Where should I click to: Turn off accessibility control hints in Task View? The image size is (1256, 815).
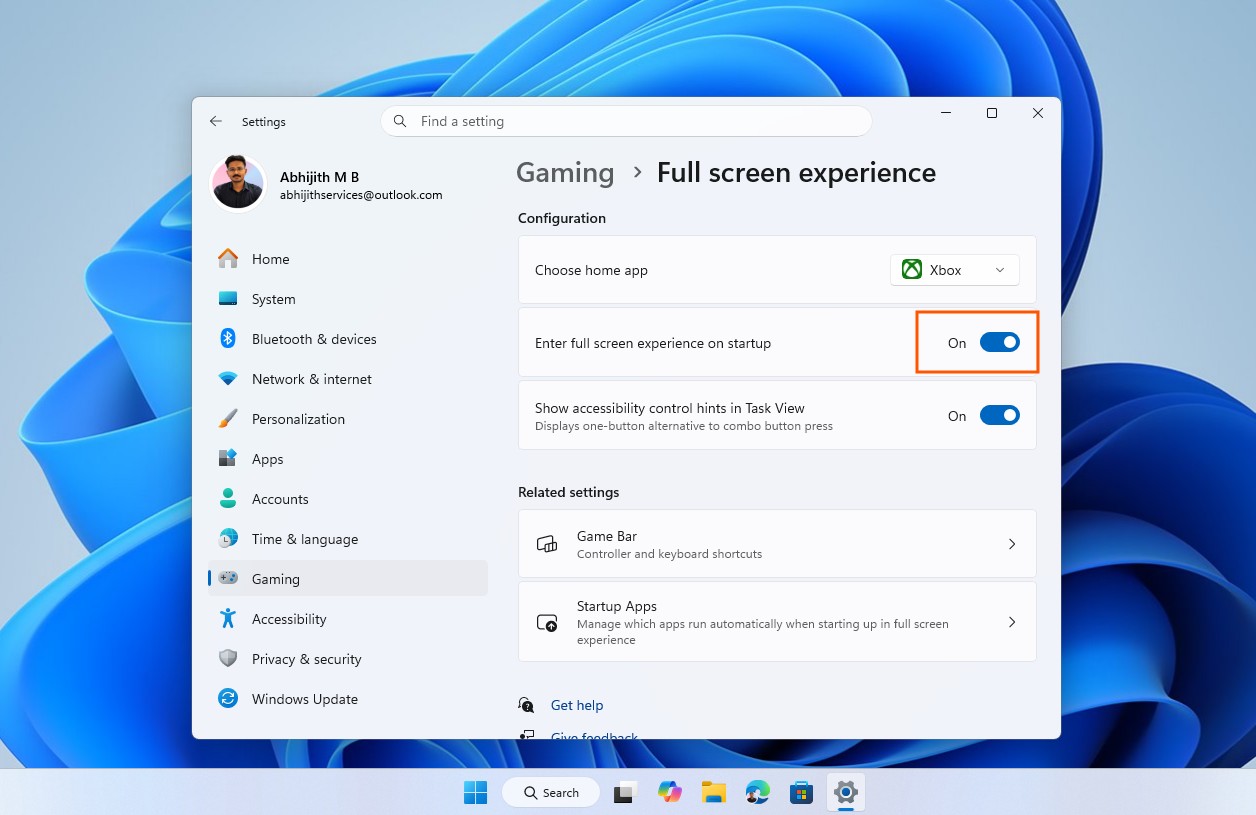pyautogui.click(x=999, y=415)
